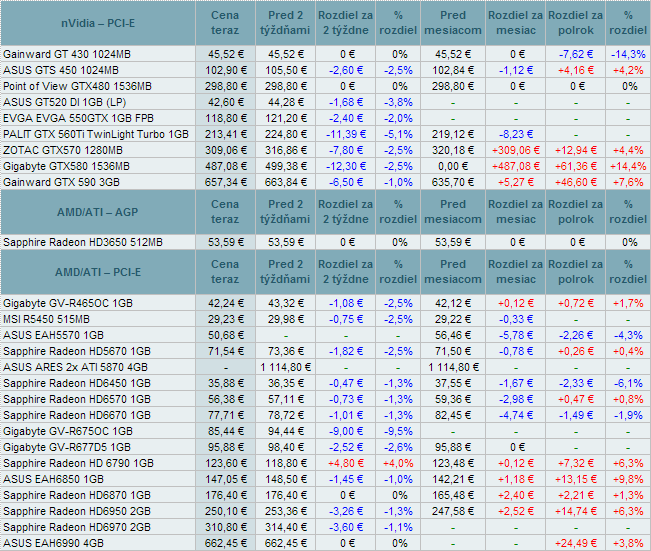This screenshot has height=551, width=651.
Task: Select the +487,08 € monthly difference cell
Action: coord(516,167)
